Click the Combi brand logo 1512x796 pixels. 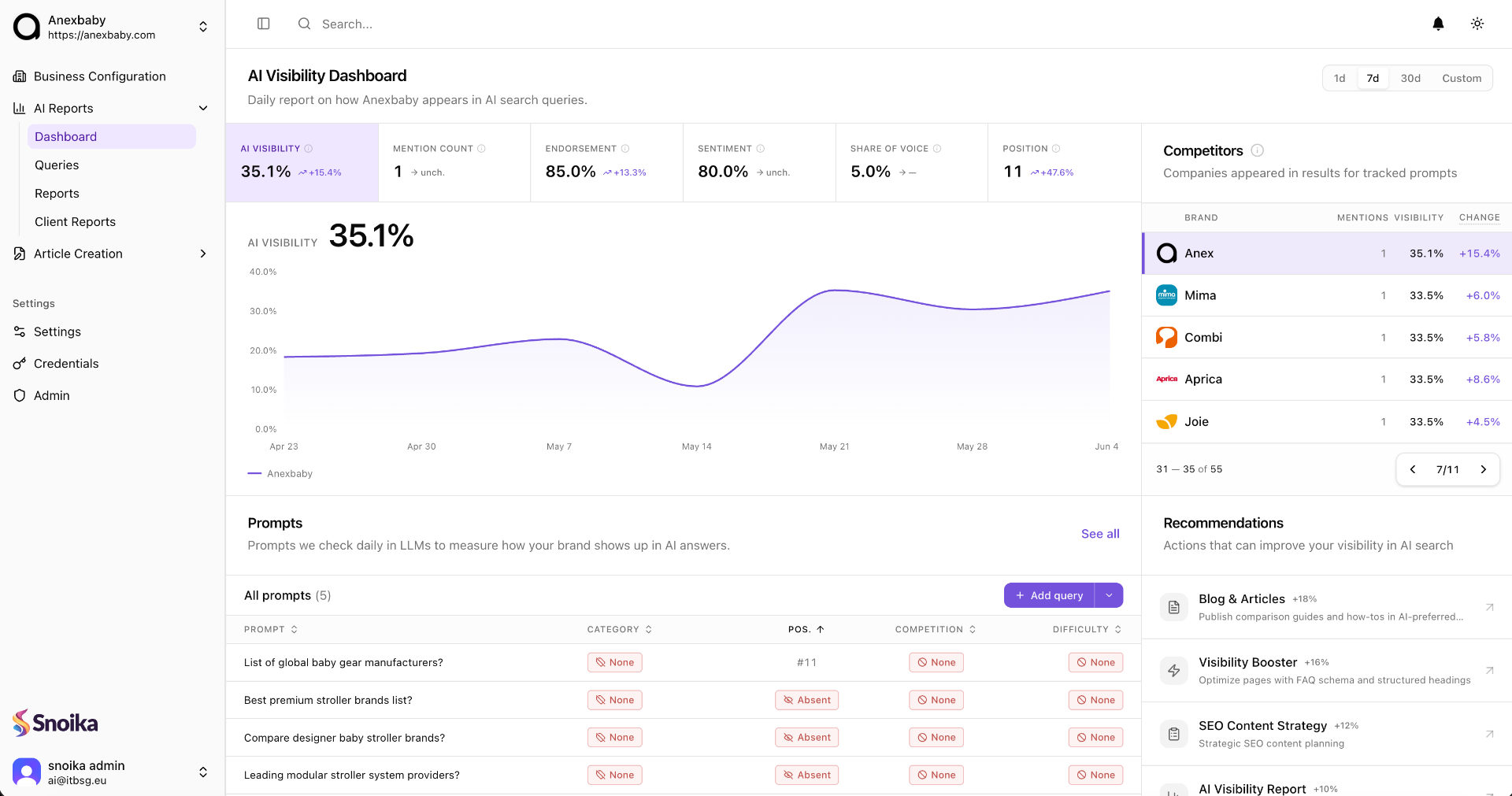(1166, 337)
